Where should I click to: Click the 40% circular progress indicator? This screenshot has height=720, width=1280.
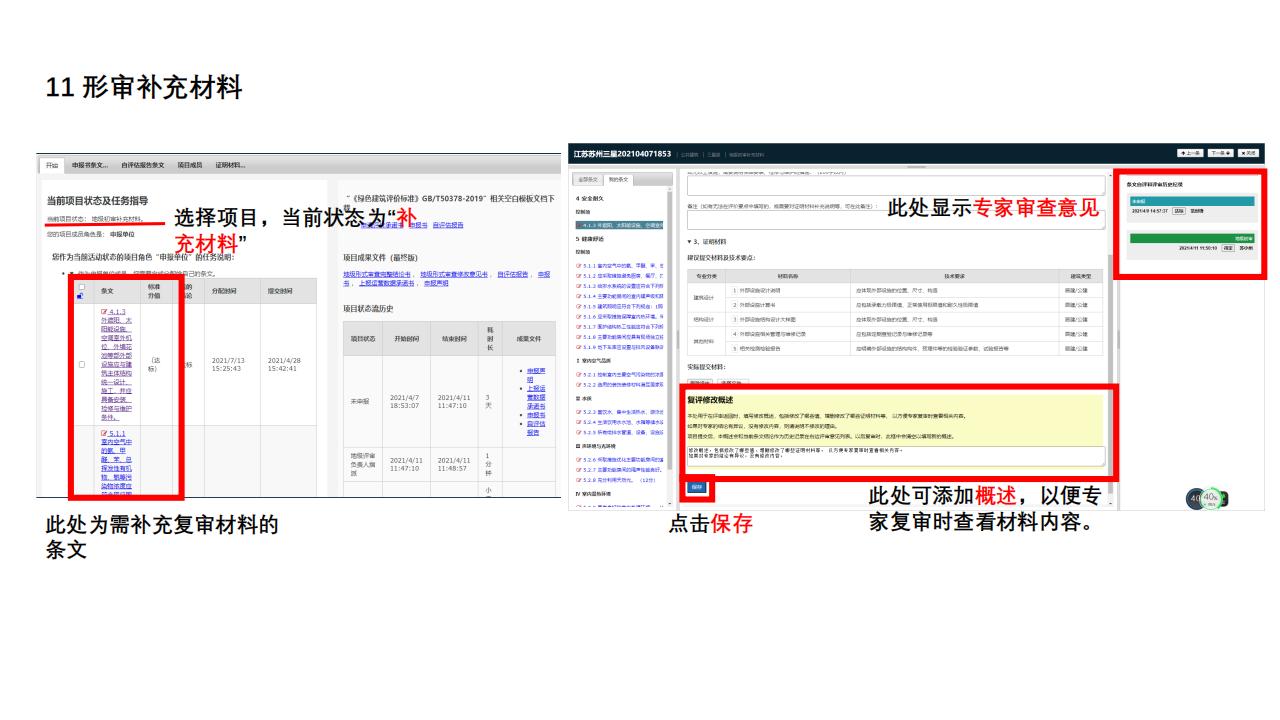[x=1211, y=497]
